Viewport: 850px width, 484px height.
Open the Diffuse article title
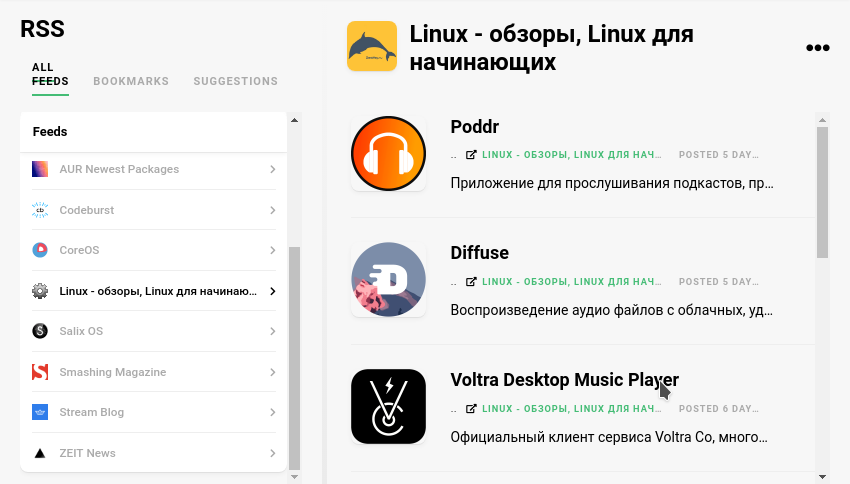[479, 253]
